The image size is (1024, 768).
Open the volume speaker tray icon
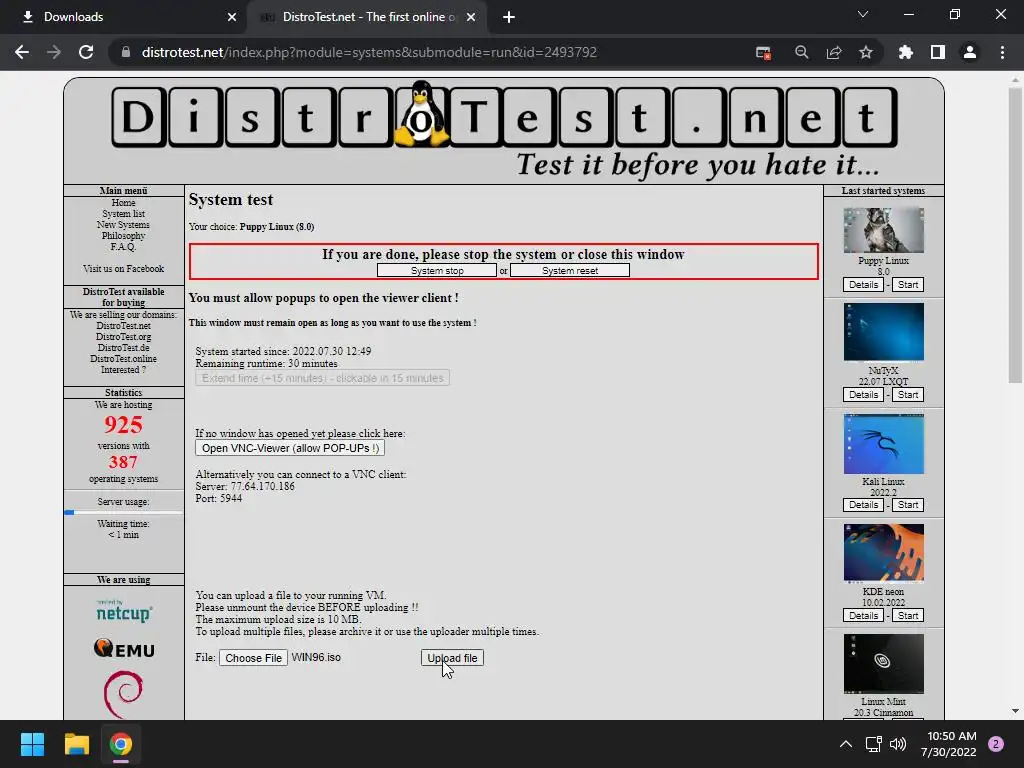click(x=898, y=744)
